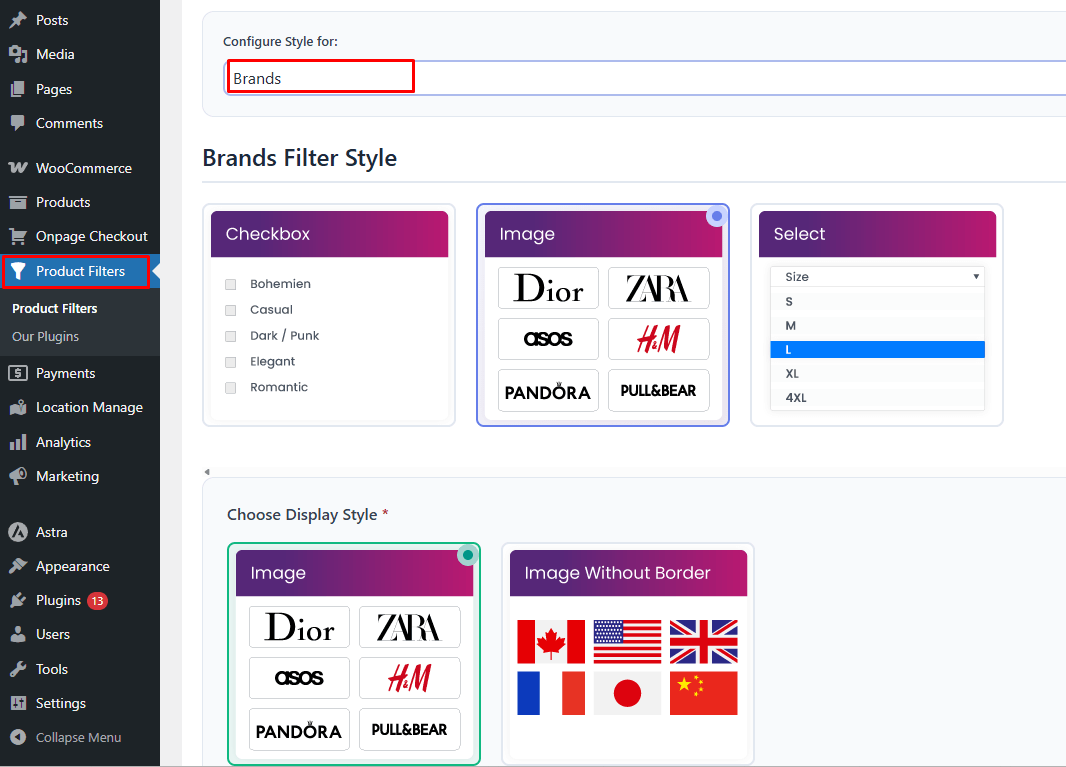This screenshot has width=1066, height=767.
Task: Open the Our Plugins submenu item
Action: click(x=46, y=337)
